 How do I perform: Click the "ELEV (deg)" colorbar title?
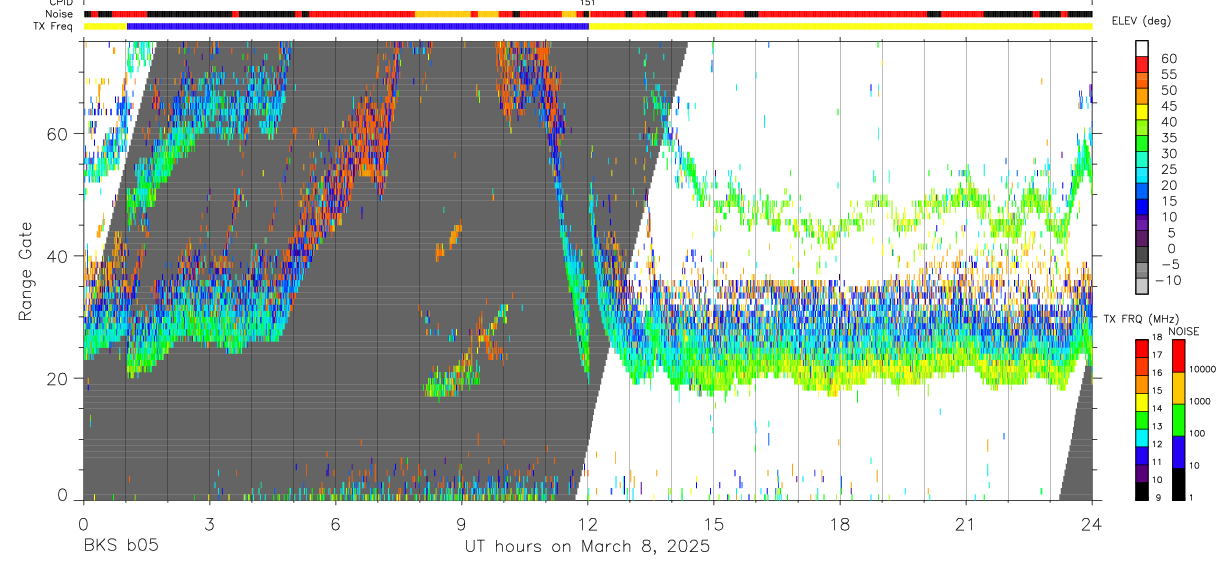click(1141, 22)
